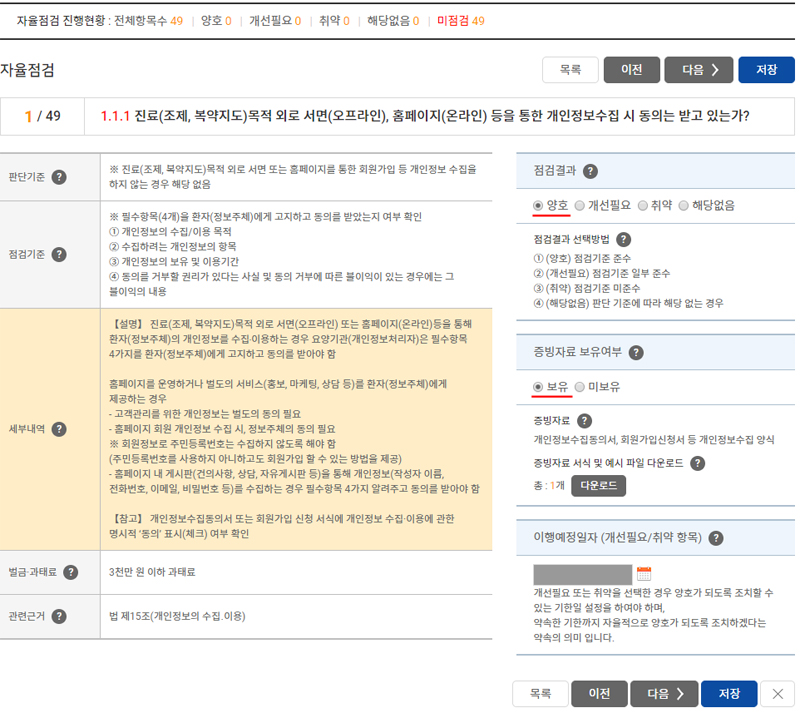The image size is (800, 713).
Task: Click help icon beside 점검결과 선택방법
Action: pyautogui.click(x=624, y=239)
